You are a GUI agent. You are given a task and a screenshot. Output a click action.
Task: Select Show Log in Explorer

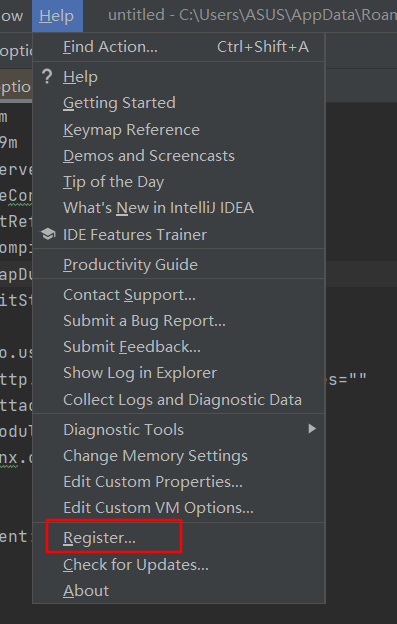click(179, 373)
